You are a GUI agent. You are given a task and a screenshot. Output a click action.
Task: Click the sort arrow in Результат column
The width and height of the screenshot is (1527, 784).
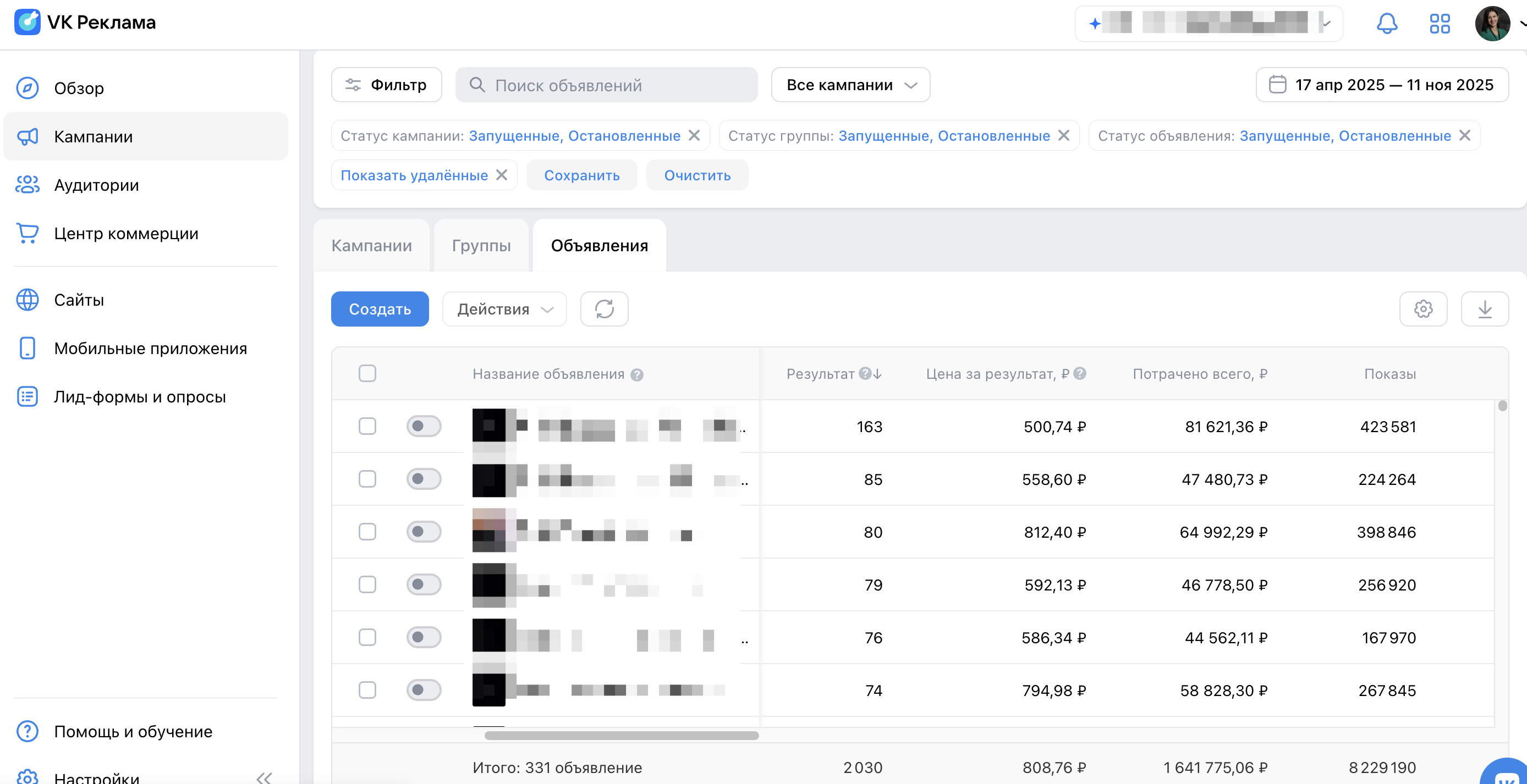click(x=878, y=374)
